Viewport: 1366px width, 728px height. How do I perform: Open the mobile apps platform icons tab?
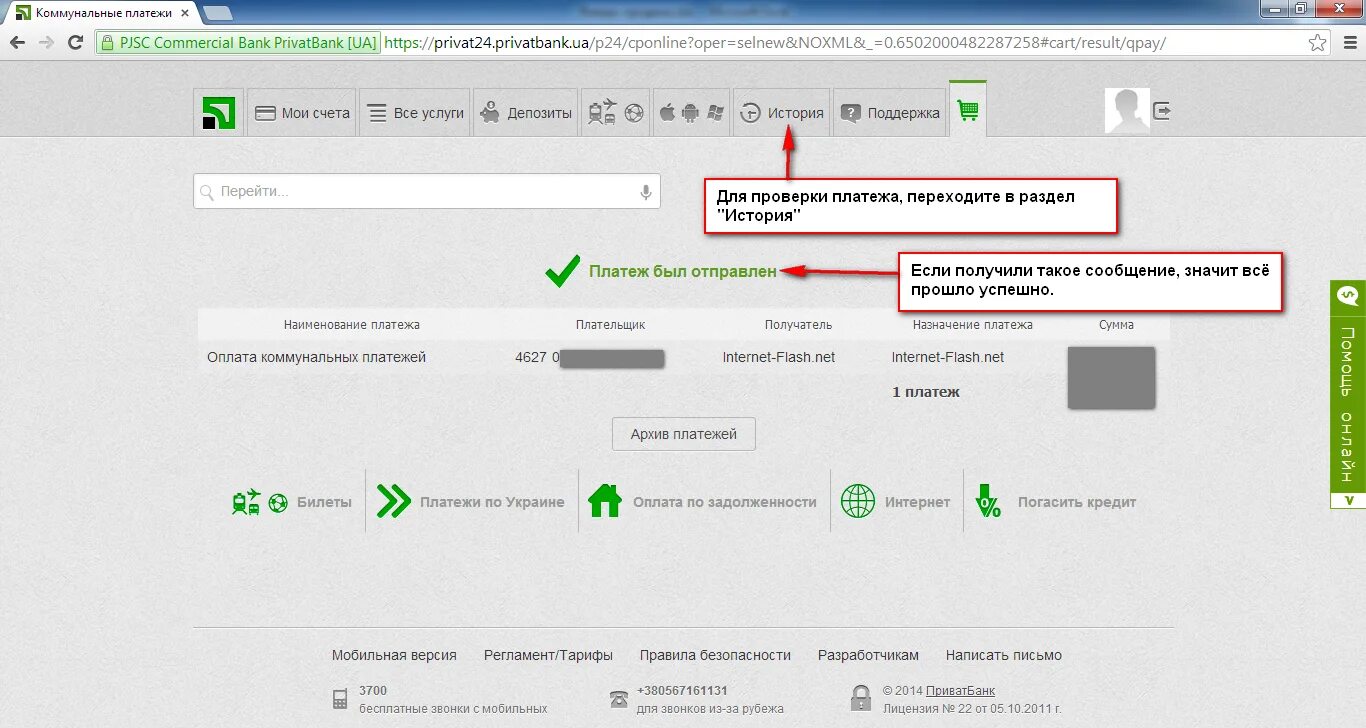coord(691,113)
